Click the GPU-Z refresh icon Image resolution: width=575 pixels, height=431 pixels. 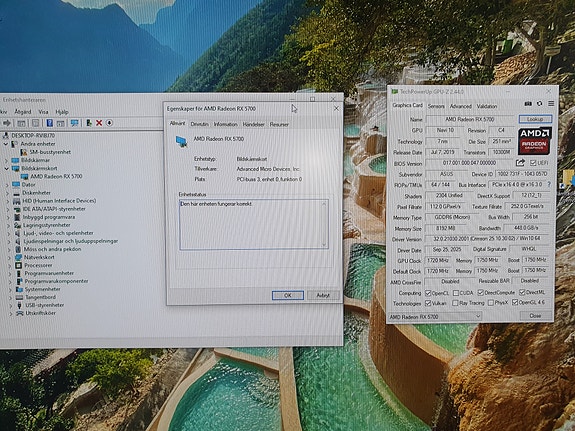click(x=539, y=104)
